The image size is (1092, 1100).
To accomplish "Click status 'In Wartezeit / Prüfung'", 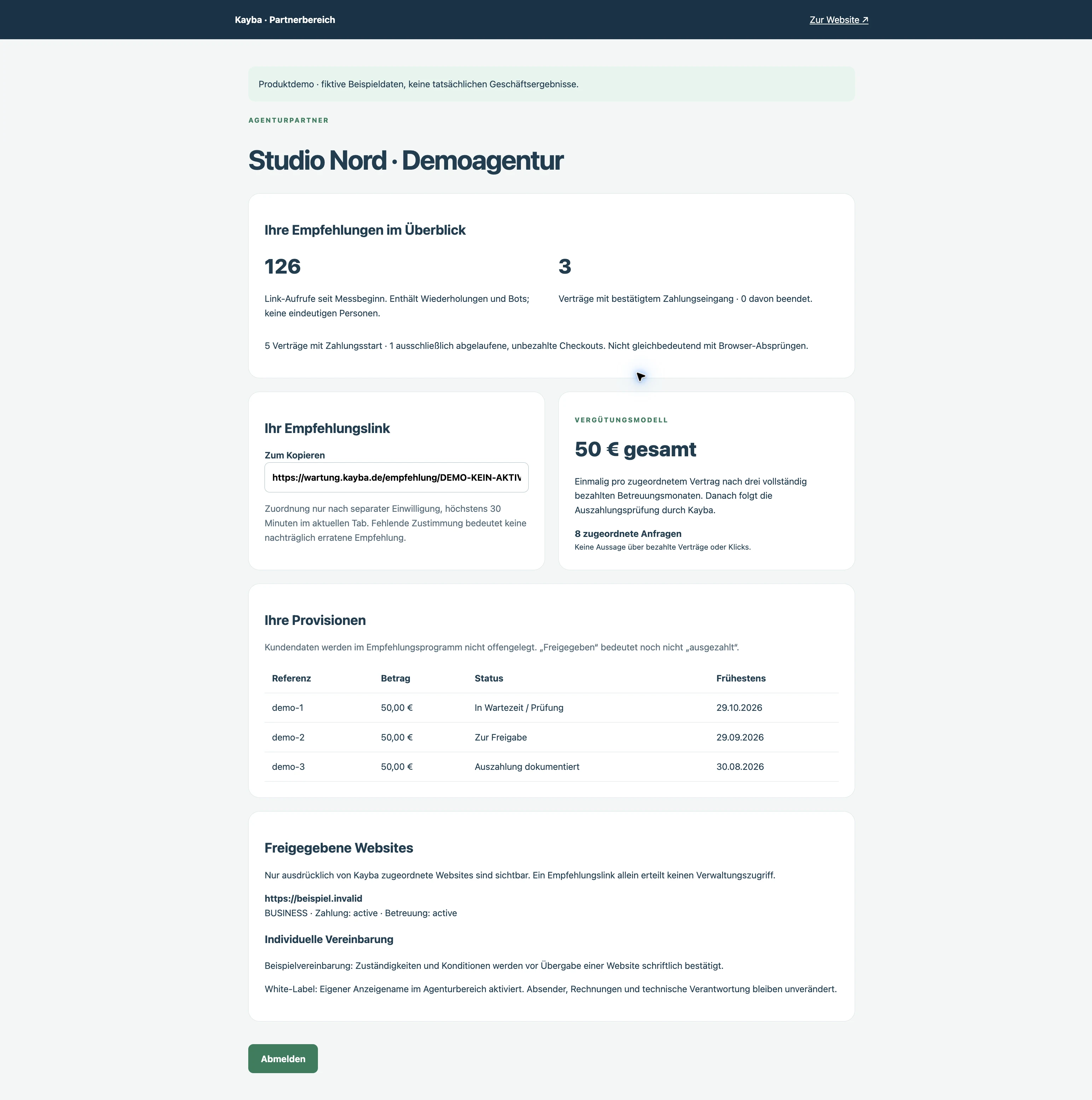I will point(519,708).
